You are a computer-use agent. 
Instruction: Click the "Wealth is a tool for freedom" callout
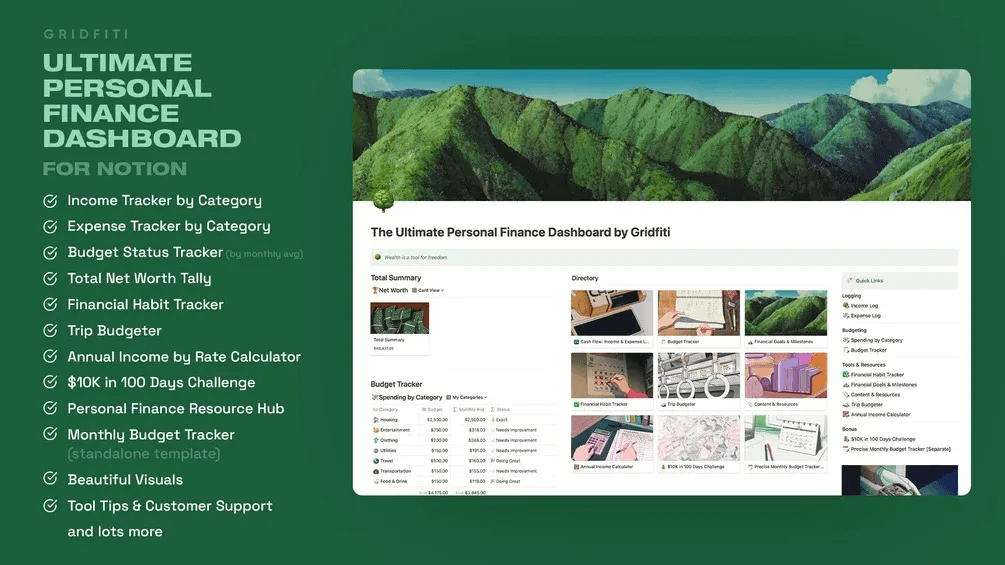click(x=664, y=257)
